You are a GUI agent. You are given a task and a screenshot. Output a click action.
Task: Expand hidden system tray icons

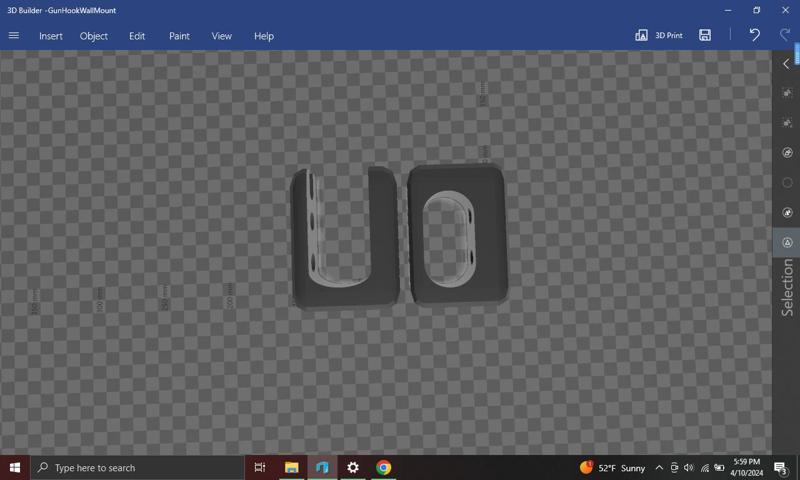tap(659, 468)
